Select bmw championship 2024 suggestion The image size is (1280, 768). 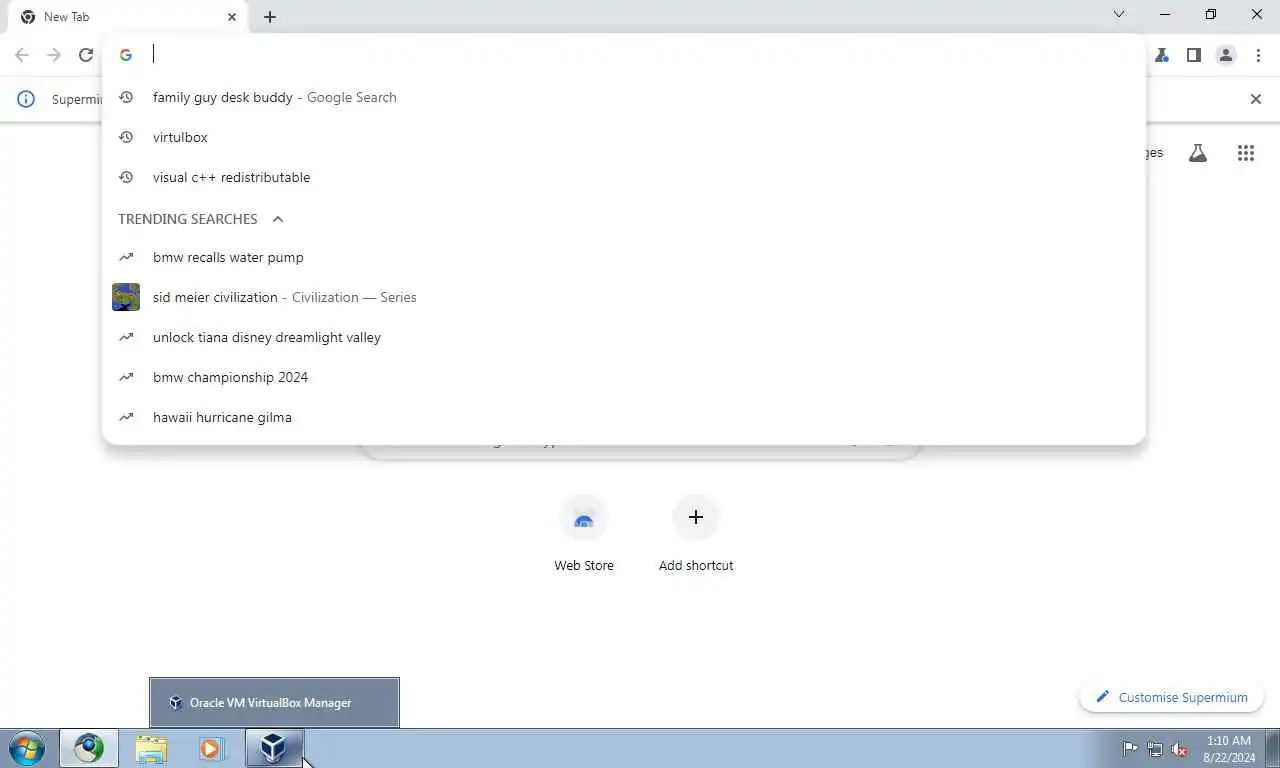(x=624, y=377)
